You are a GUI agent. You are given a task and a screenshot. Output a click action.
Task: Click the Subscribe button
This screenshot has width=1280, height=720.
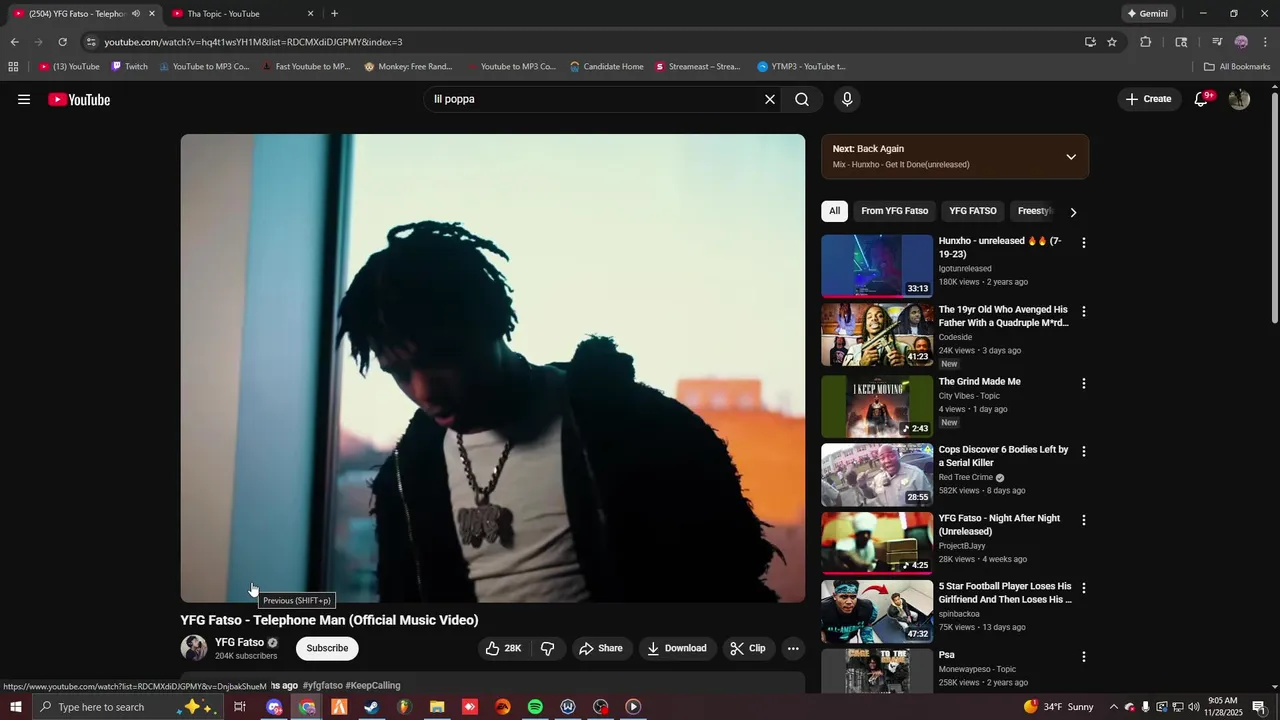[x=327, y=648]
